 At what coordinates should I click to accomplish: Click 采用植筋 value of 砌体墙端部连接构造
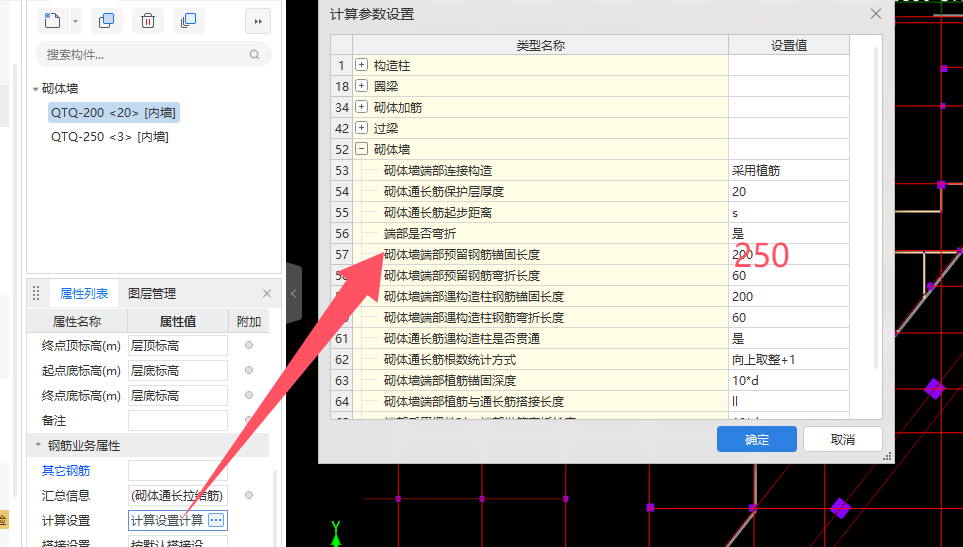pos(789,171)
